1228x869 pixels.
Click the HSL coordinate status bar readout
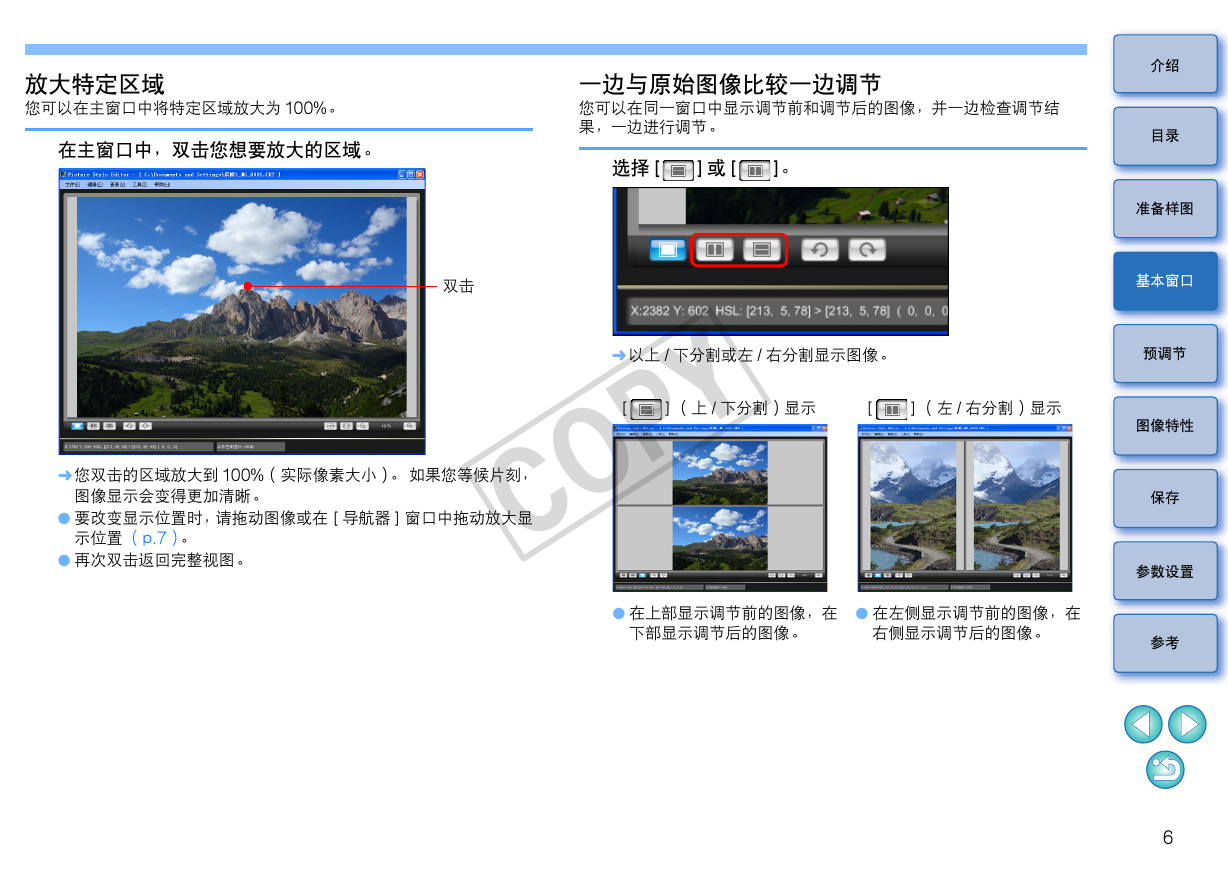pyautogui.click(x=787, y=311)
